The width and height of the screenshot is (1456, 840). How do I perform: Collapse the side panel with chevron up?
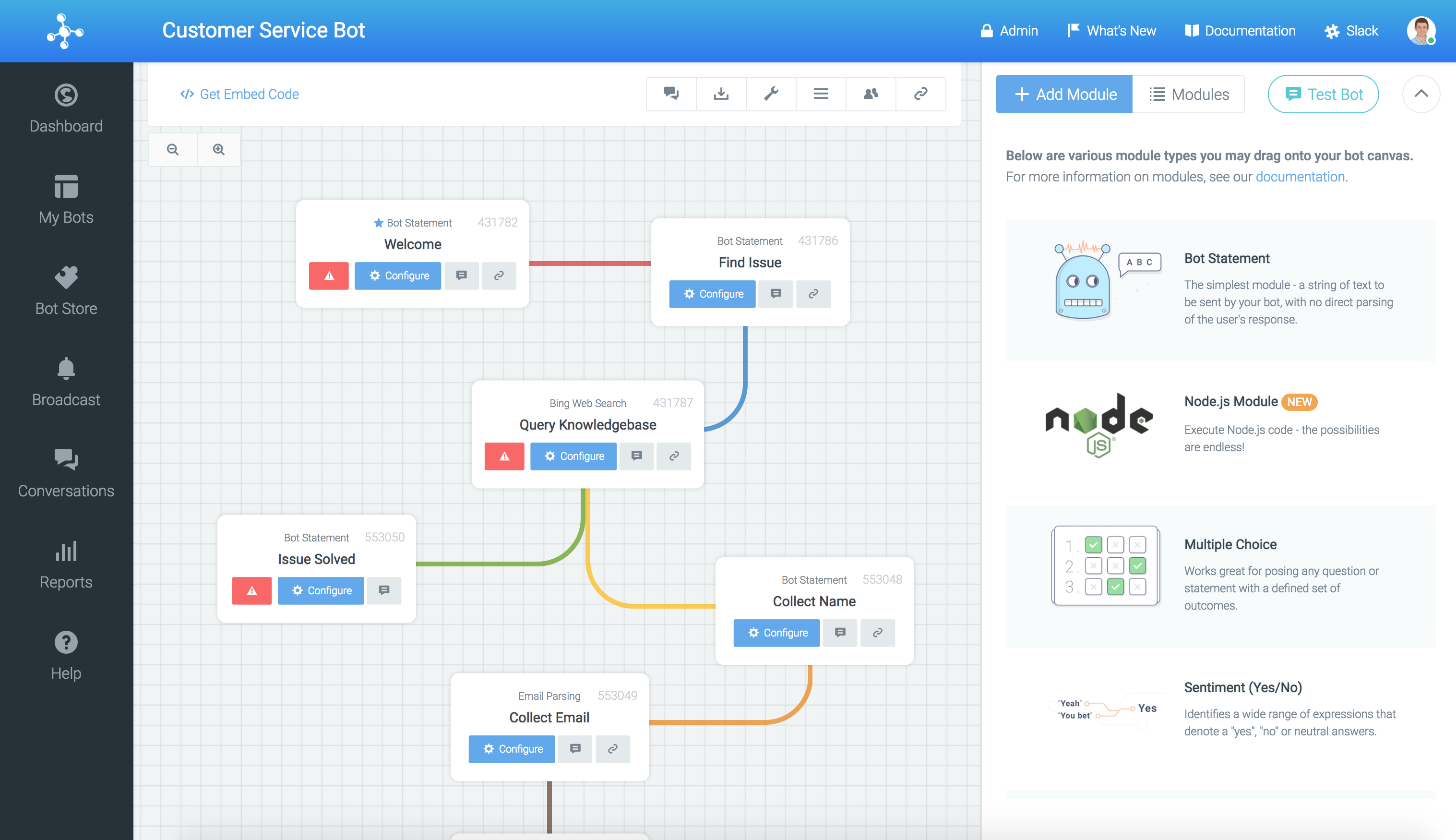coord(1421,94)
